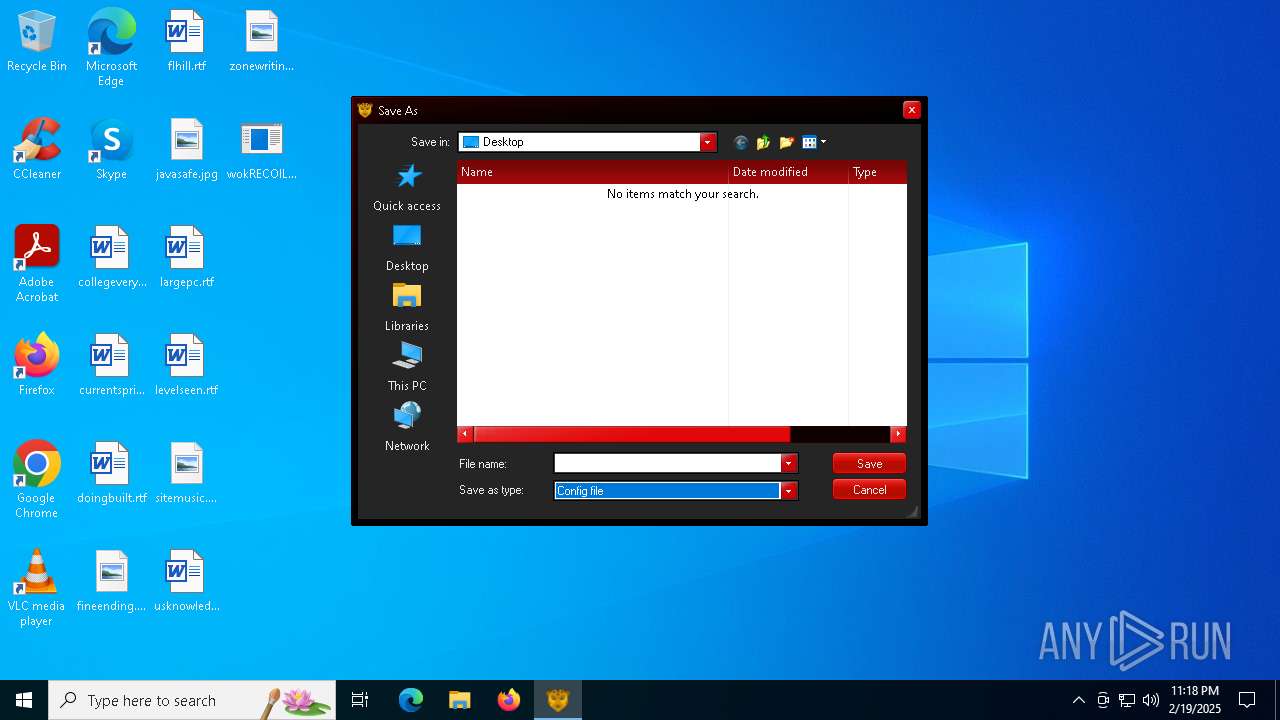Switch to the running app taskbar icon
The image size is (1280, 720).
[557, 700]
